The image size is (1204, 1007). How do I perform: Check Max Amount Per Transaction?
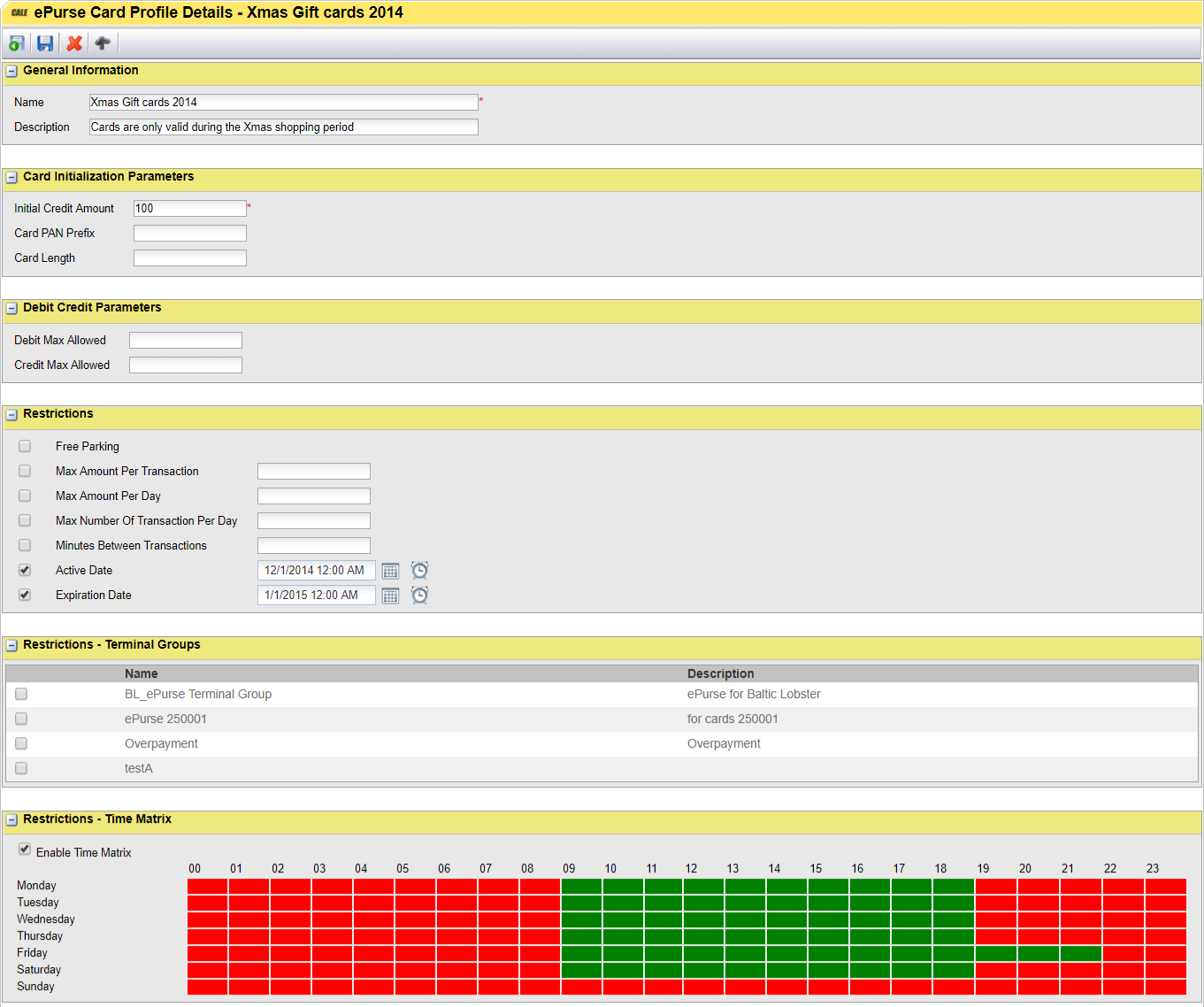coord(25,471)
